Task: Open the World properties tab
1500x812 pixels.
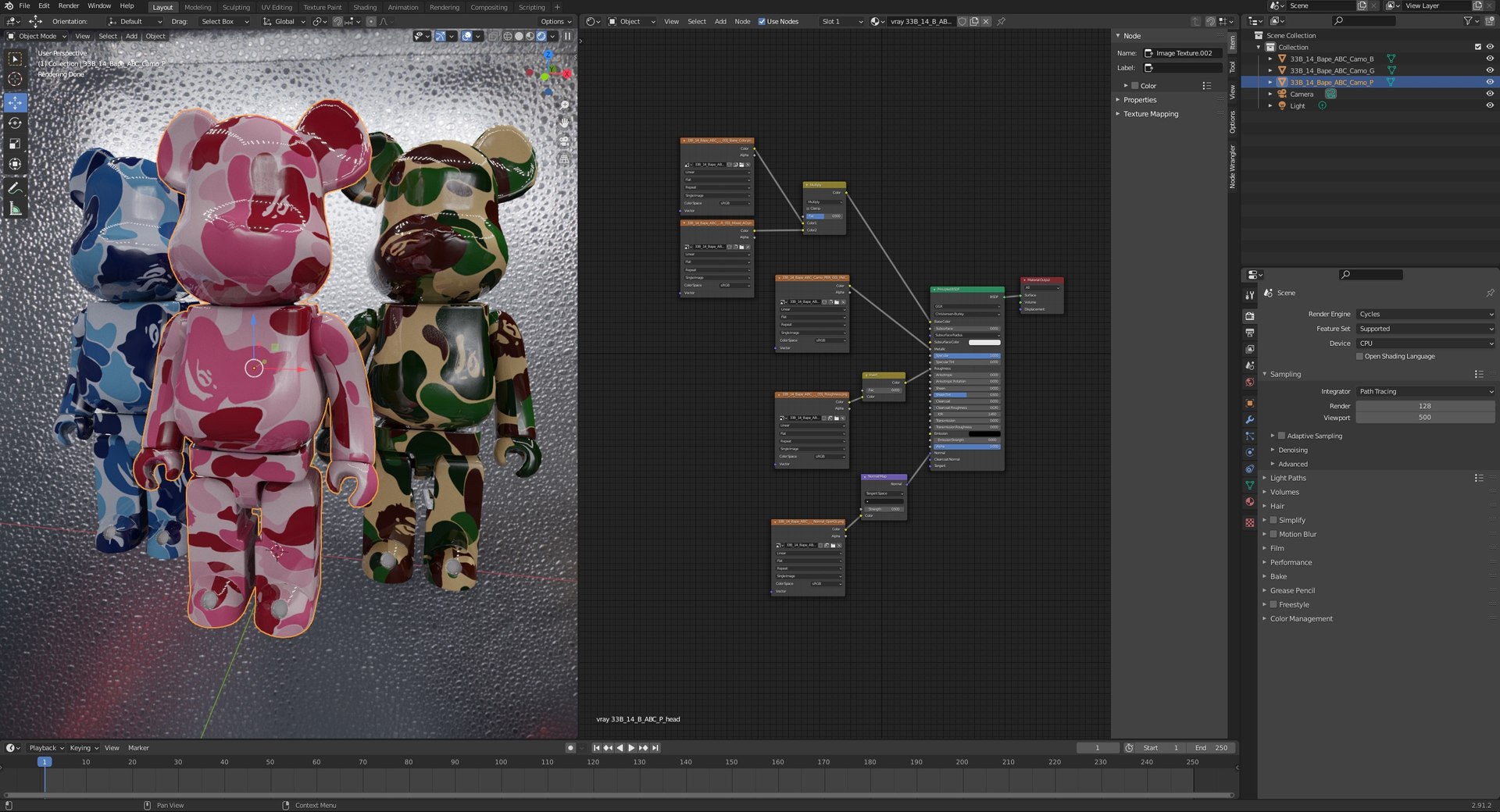Action: pos(1250,382)
